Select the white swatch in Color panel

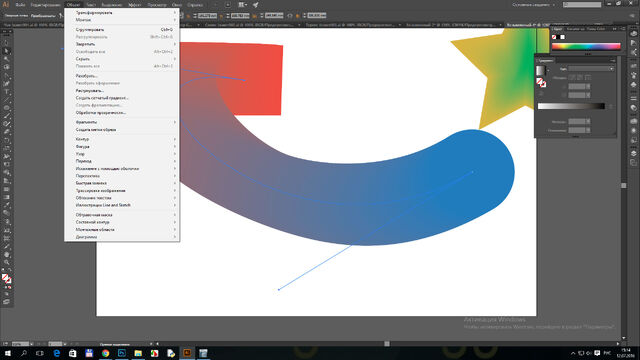point(562,37)
